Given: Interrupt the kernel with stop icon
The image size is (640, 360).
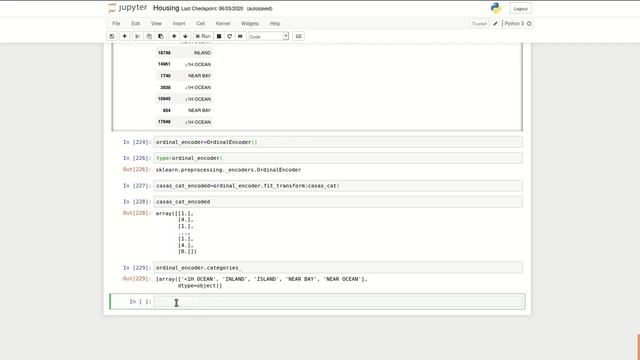Looking at the screenshot, I should click(x=219, y=36).
